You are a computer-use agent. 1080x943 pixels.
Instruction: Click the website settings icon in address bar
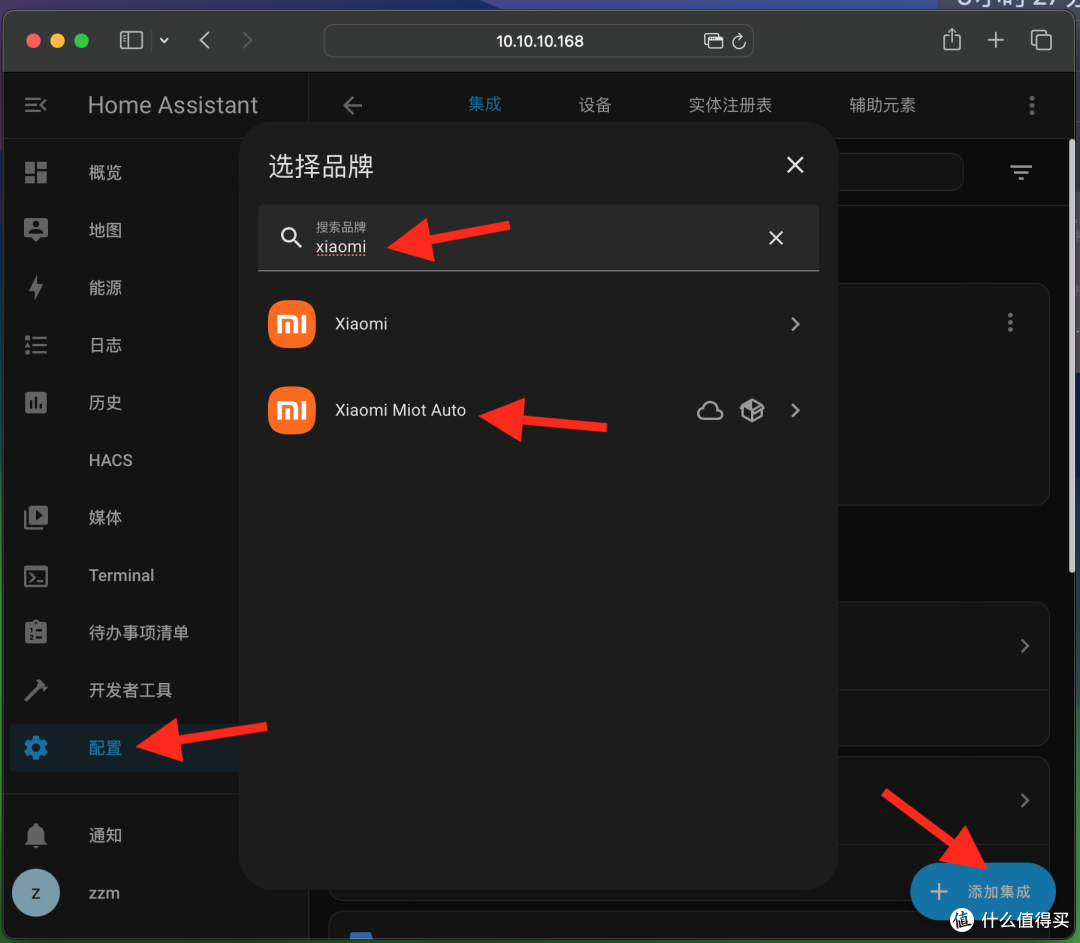coord(713,41)
